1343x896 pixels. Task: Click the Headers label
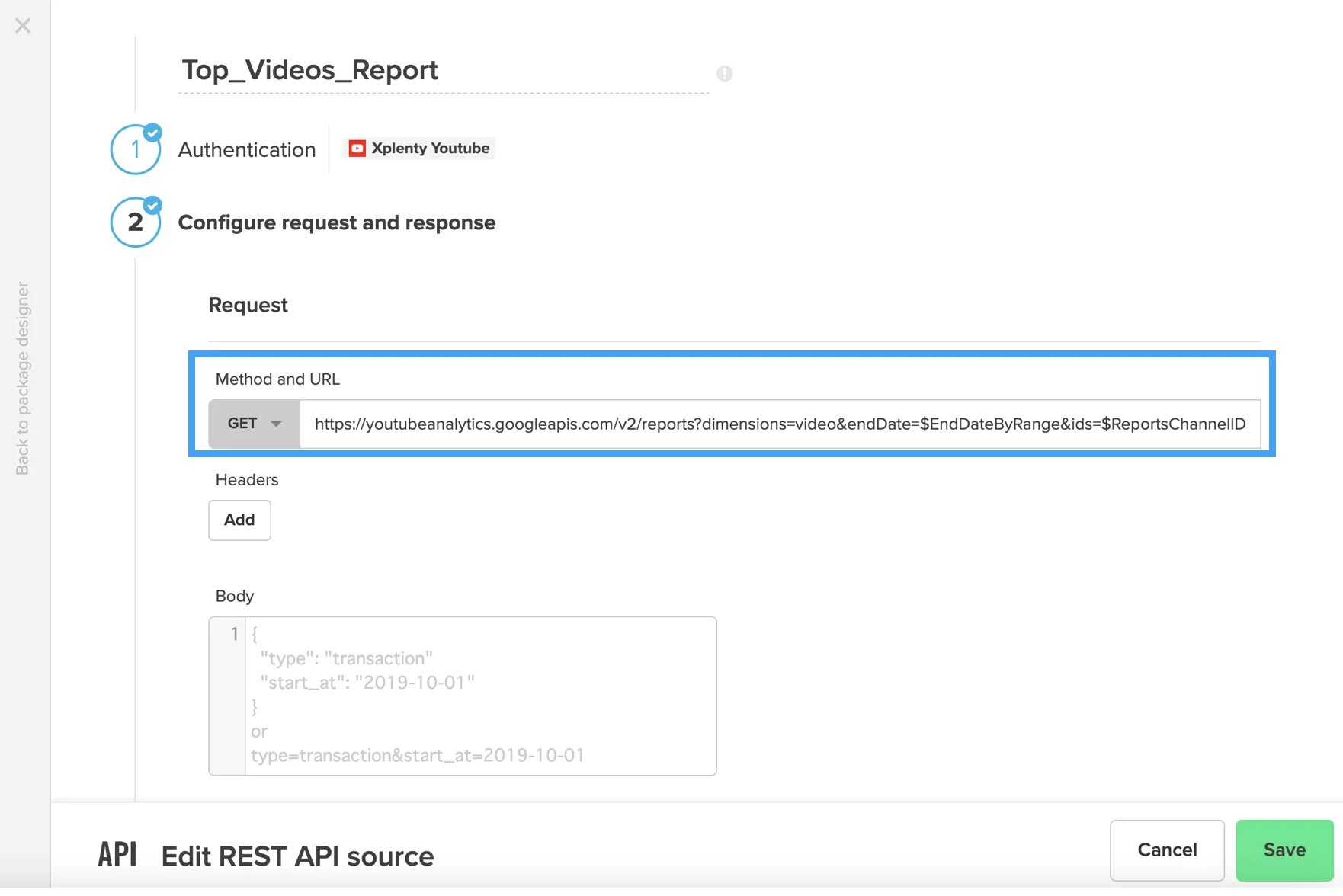tap(247, 479)
